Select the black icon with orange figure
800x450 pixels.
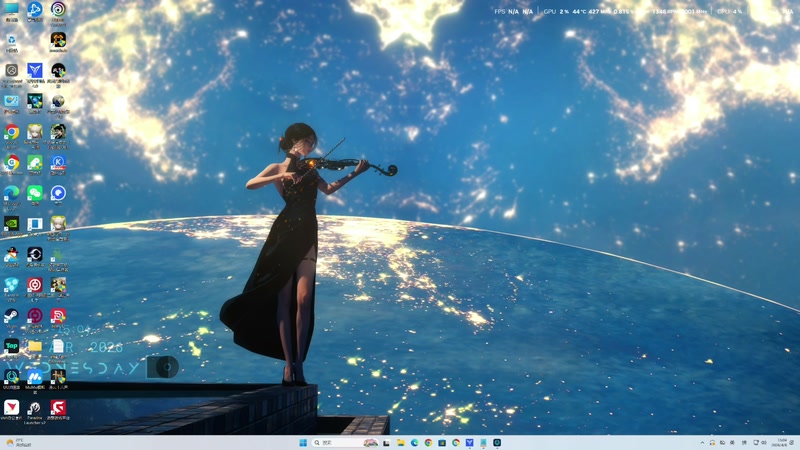pyautogui.click(x=58, y=40)
